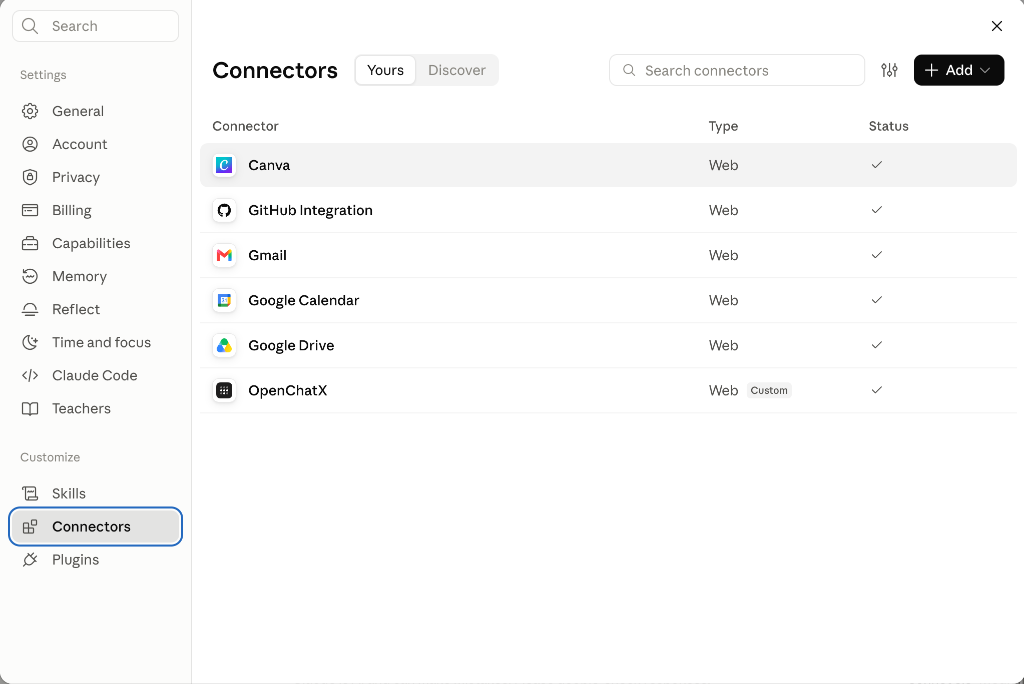Open the Gmail connector row
This screenshot has width=1024, height=684.
point(608,255)
